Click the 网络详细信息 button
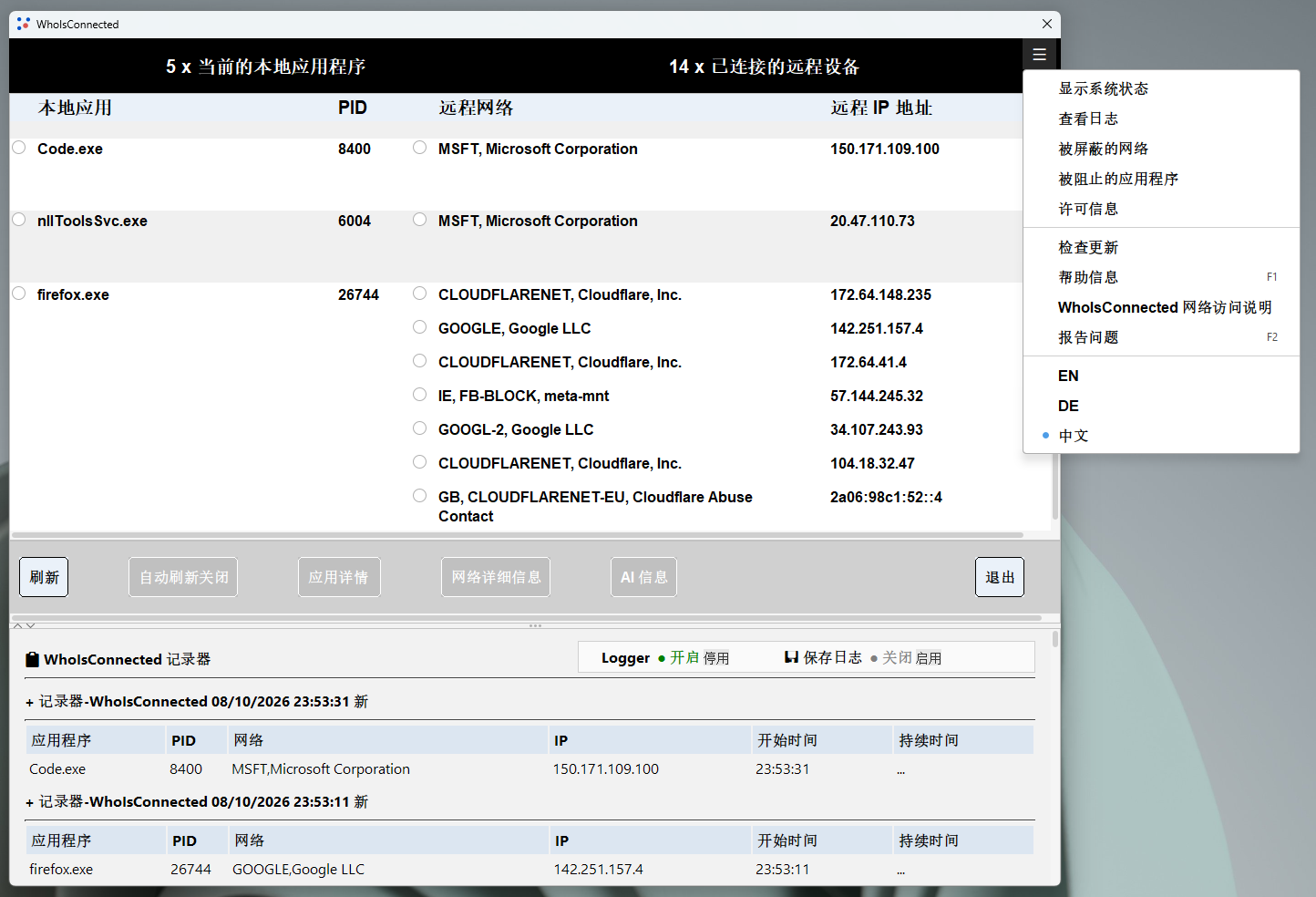Image resolution: width=1316 pixels, height=897 pixels. 496,577
